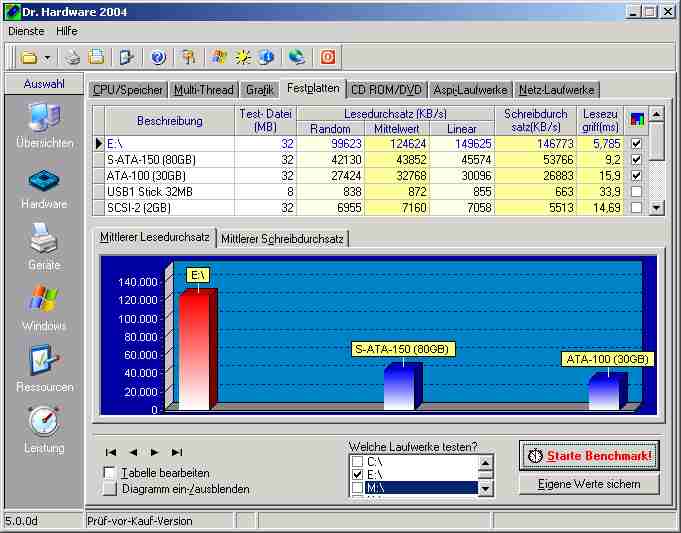Check drive C:\ for testing
The width and height of the screenshot is (681, 533).
click(x=357, y=461)
